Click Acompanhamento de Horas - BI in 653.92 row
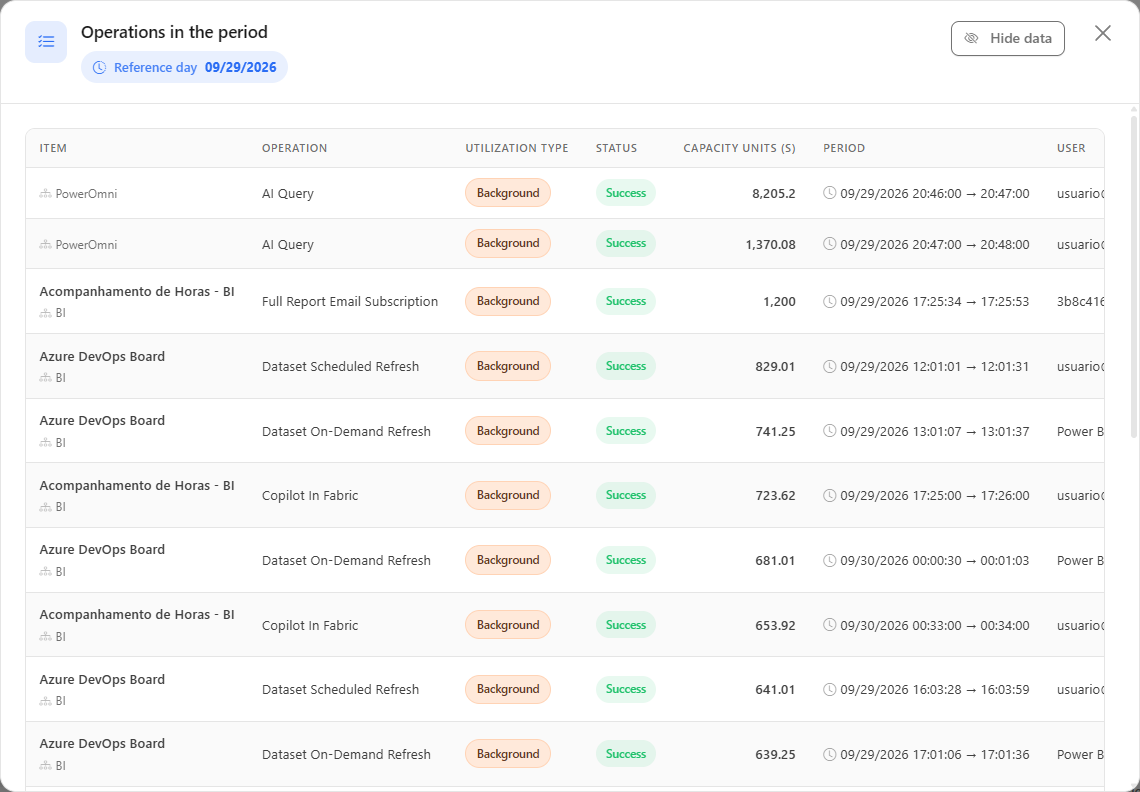This screenshot has width=1140, height=792. click(137, 615)
